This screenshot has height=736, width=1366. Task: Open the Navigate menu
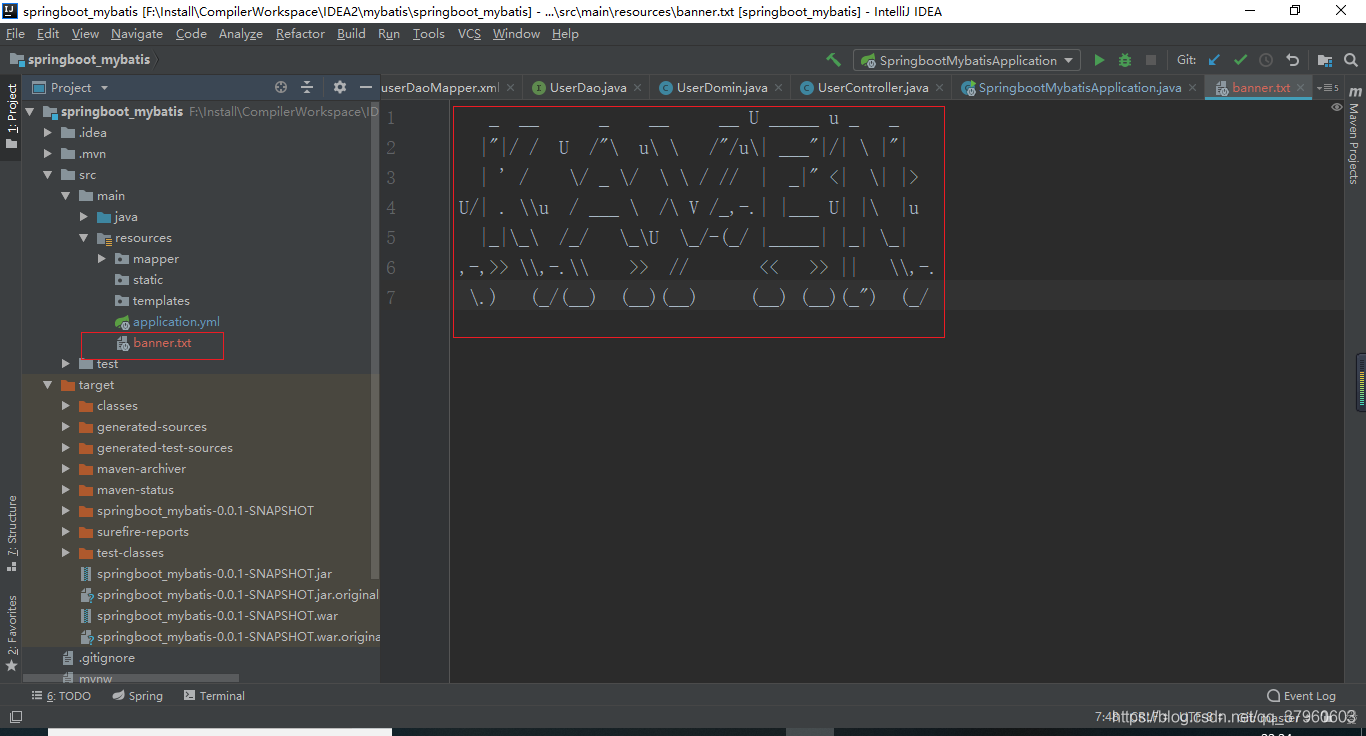[x=137, y=34]
